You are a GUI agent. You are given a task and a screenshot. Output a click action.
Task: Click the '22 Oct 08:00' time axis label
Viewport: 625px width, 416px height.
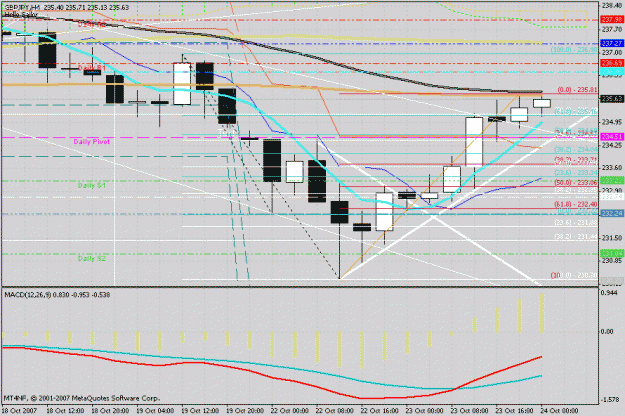[335, 410]
